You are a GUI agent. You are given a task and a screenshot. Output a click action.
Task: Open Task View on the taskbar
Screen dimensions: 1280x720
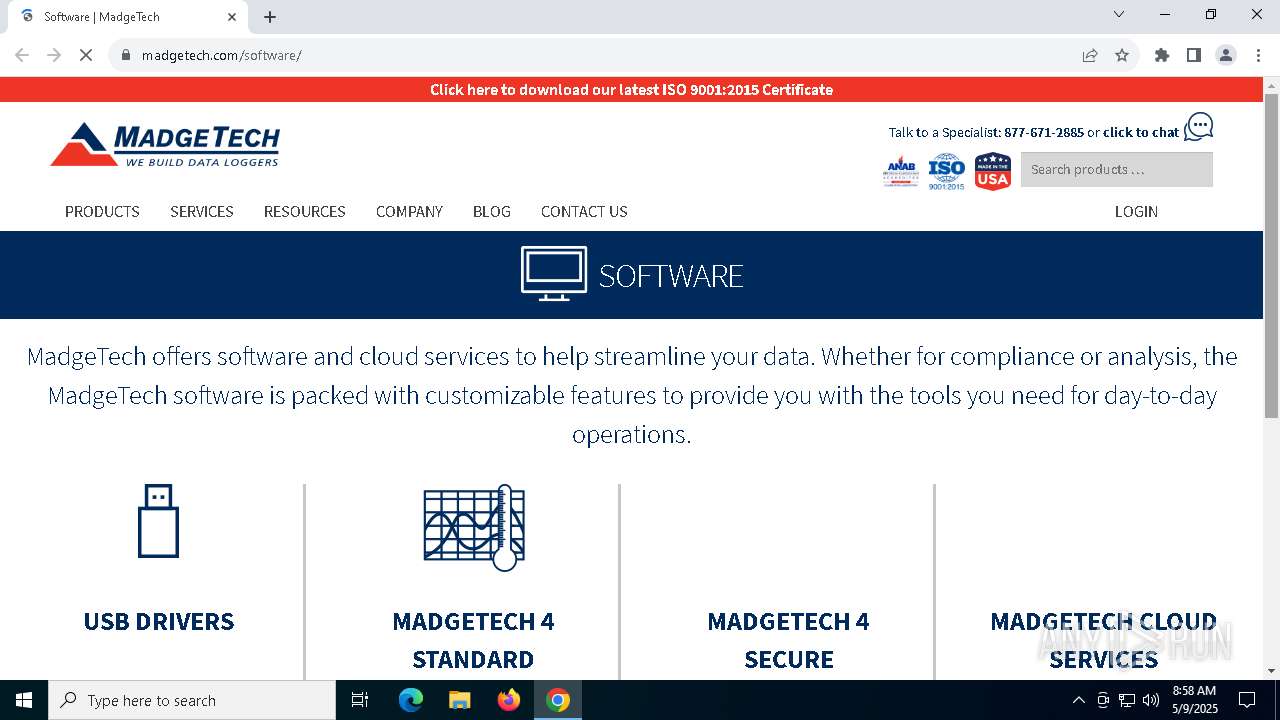tap(360, 700)
